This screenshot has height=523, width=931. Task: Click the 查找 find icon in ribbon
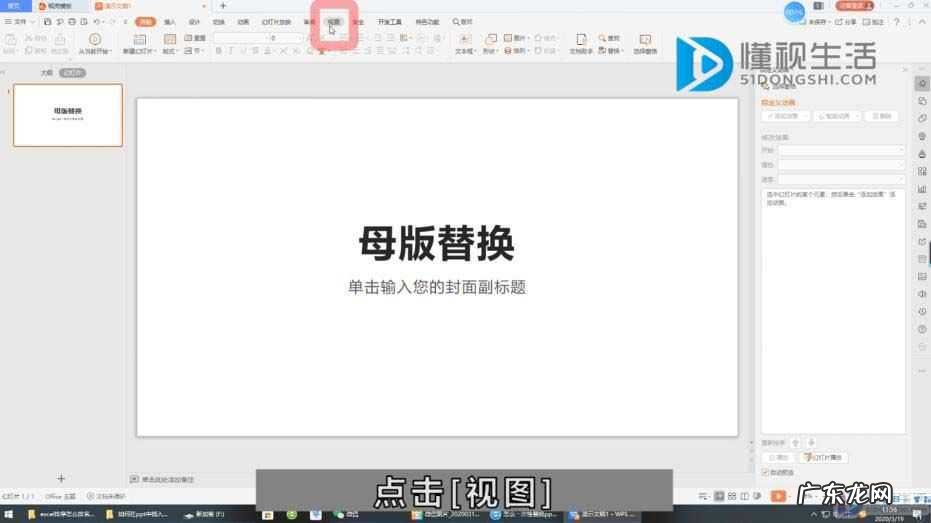point(602,38)
